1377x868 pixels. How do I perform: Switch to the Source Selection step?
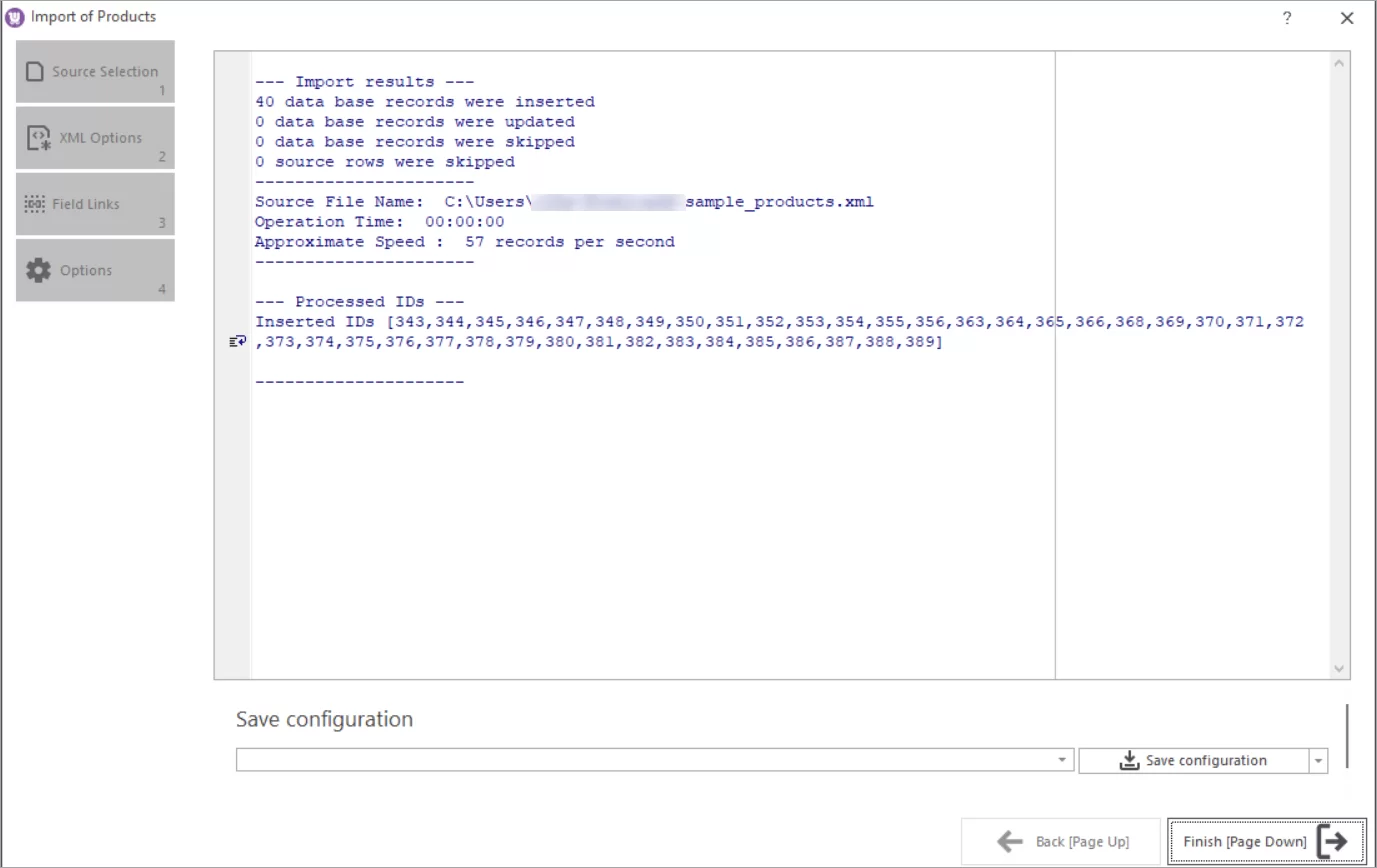click(94, 68)
